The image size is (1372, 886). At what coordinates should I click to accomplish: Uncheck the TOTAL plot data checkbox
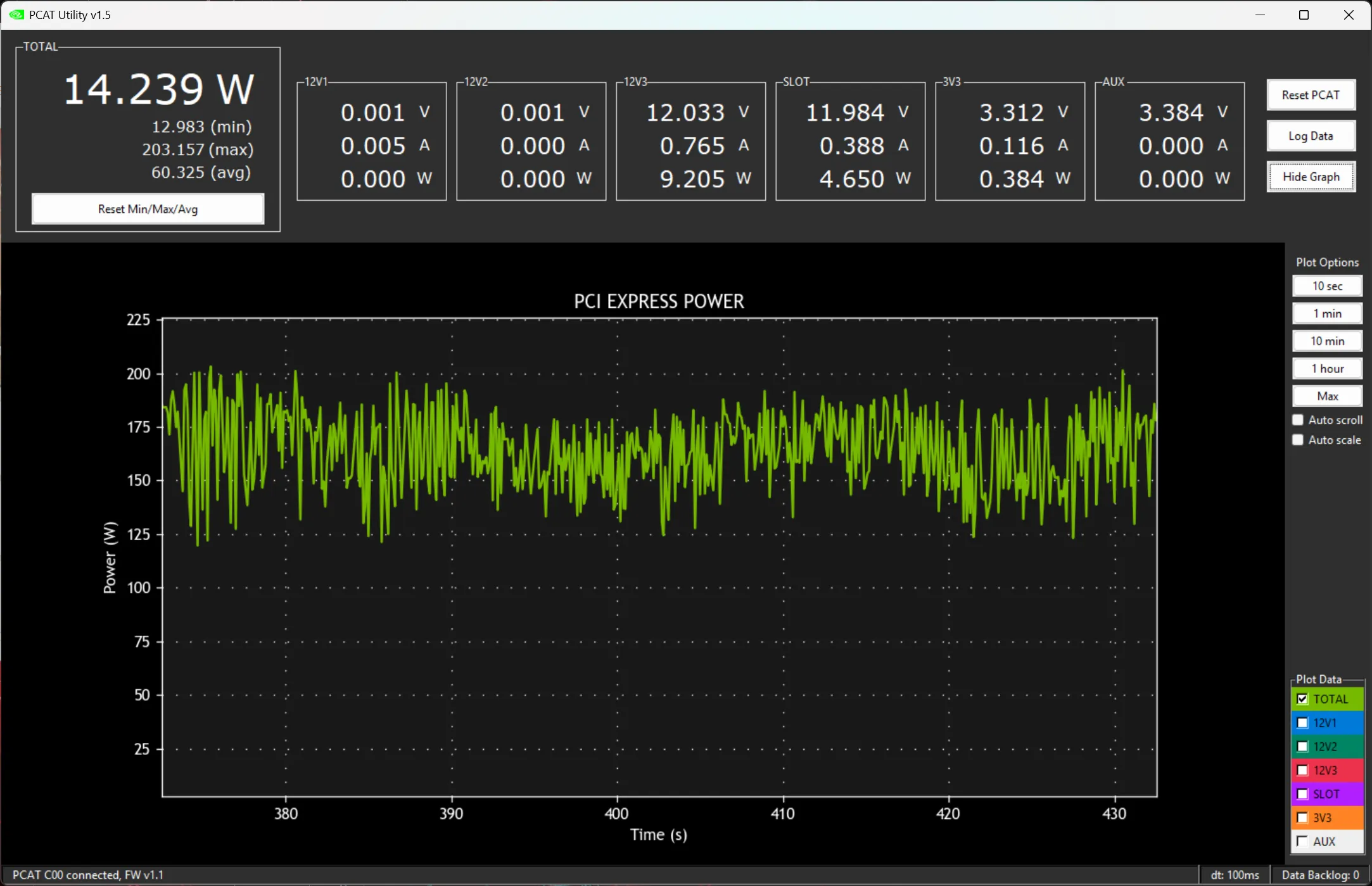(1302, 699)
